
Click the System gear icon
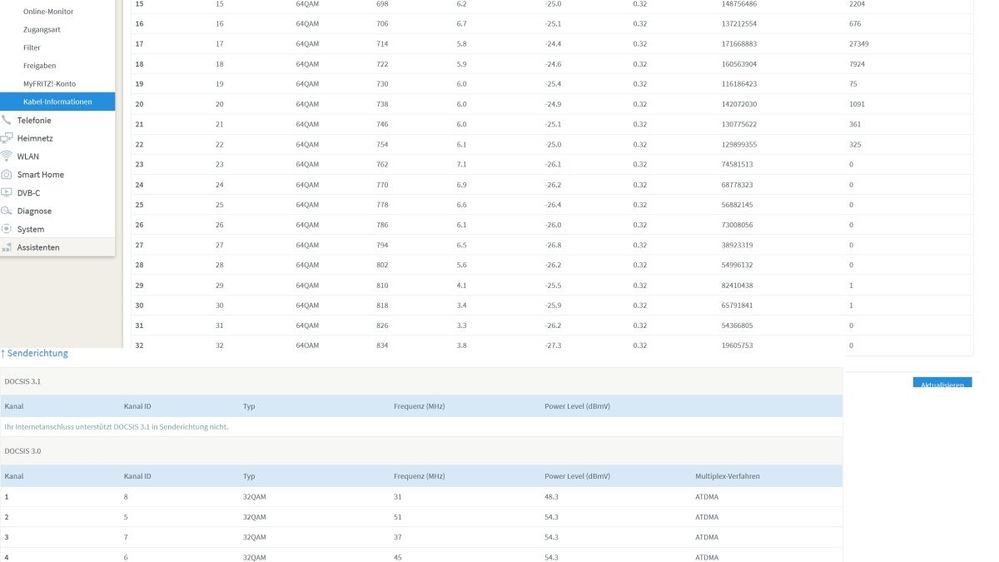[x=6, y=229]
